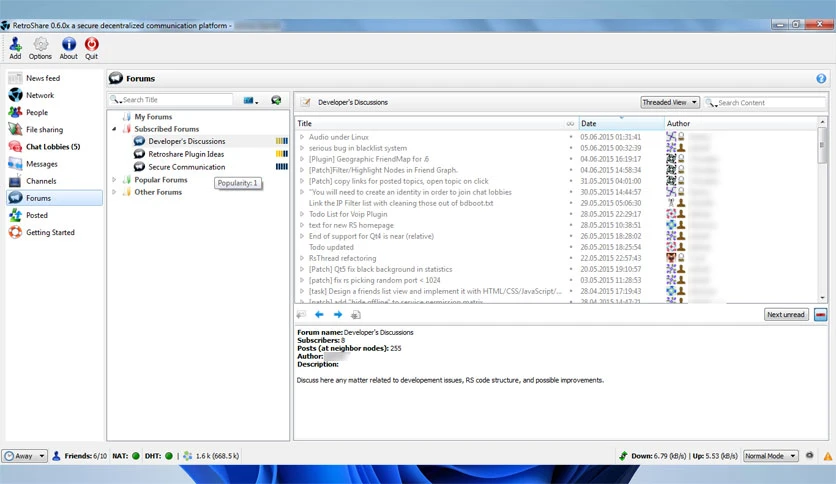The height and width of the screenshot is (484, 836).
Task: Click the create new forum icon
Action: pos(276,100)
